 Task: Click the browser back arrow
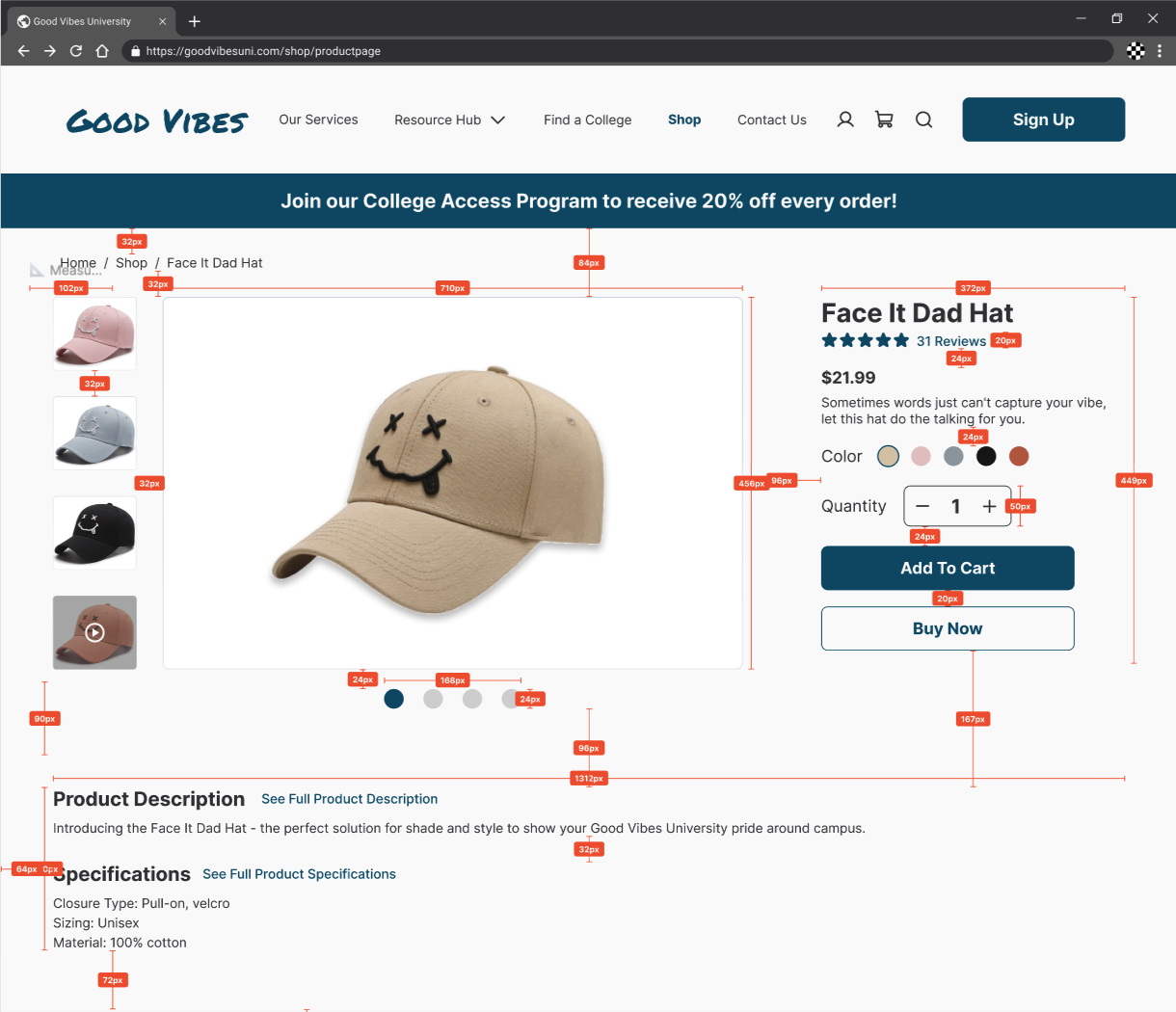tap(23, 51)
